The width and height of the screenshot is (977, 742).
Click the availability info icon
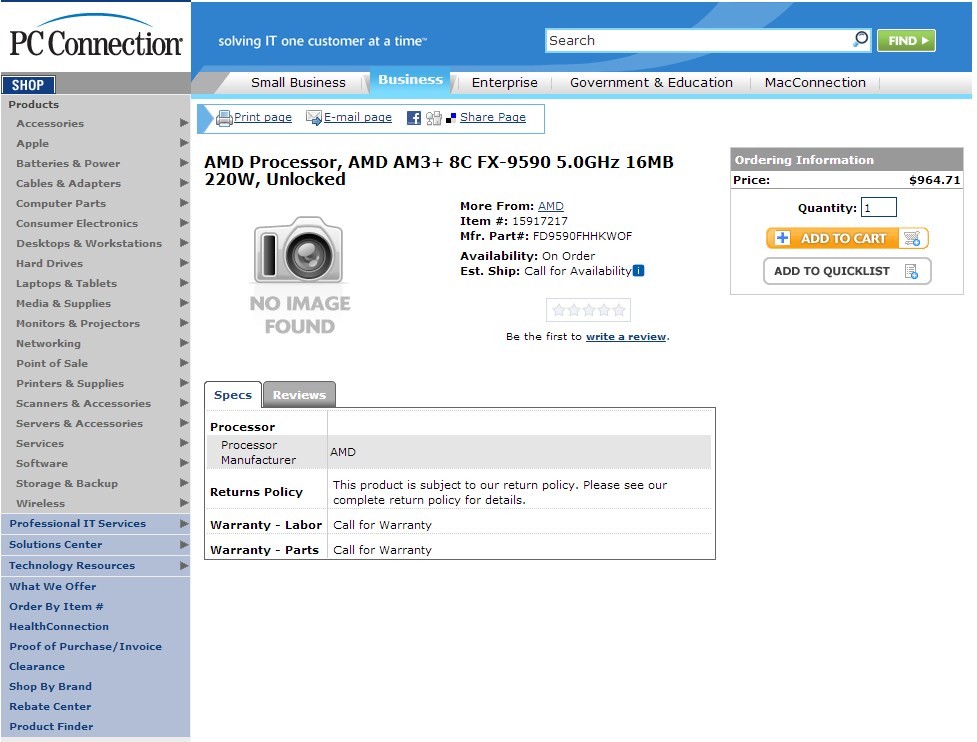point(639,270)
